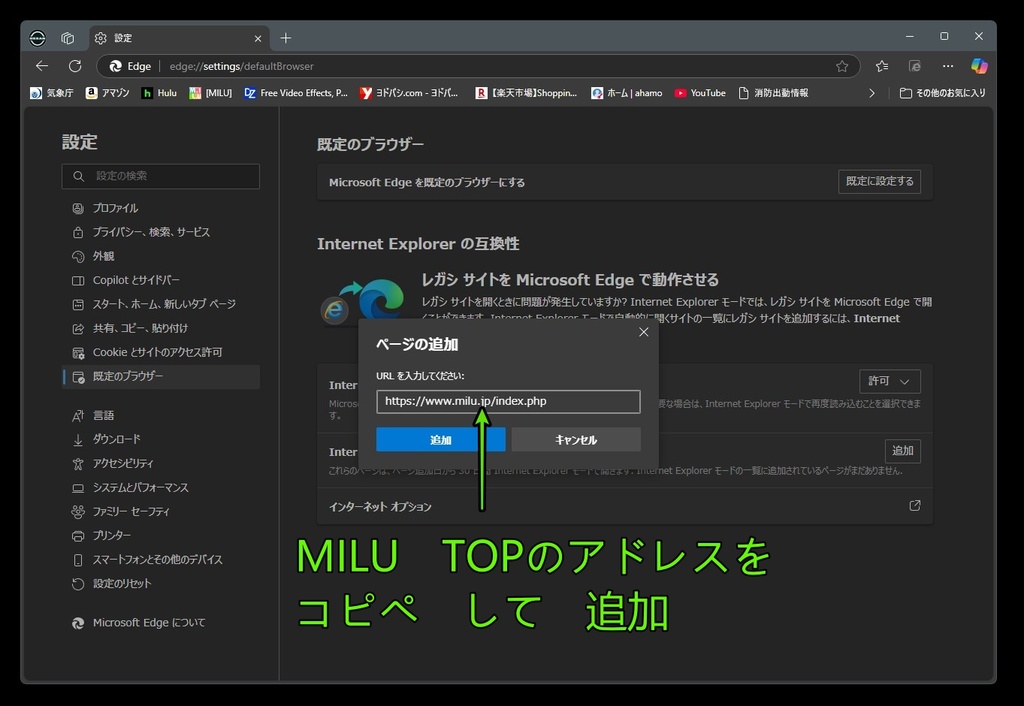Open スタート、ホーム、新しいタブ ページ settings
The width and height of the screenshot is (1024, 706).
(161, 304)
